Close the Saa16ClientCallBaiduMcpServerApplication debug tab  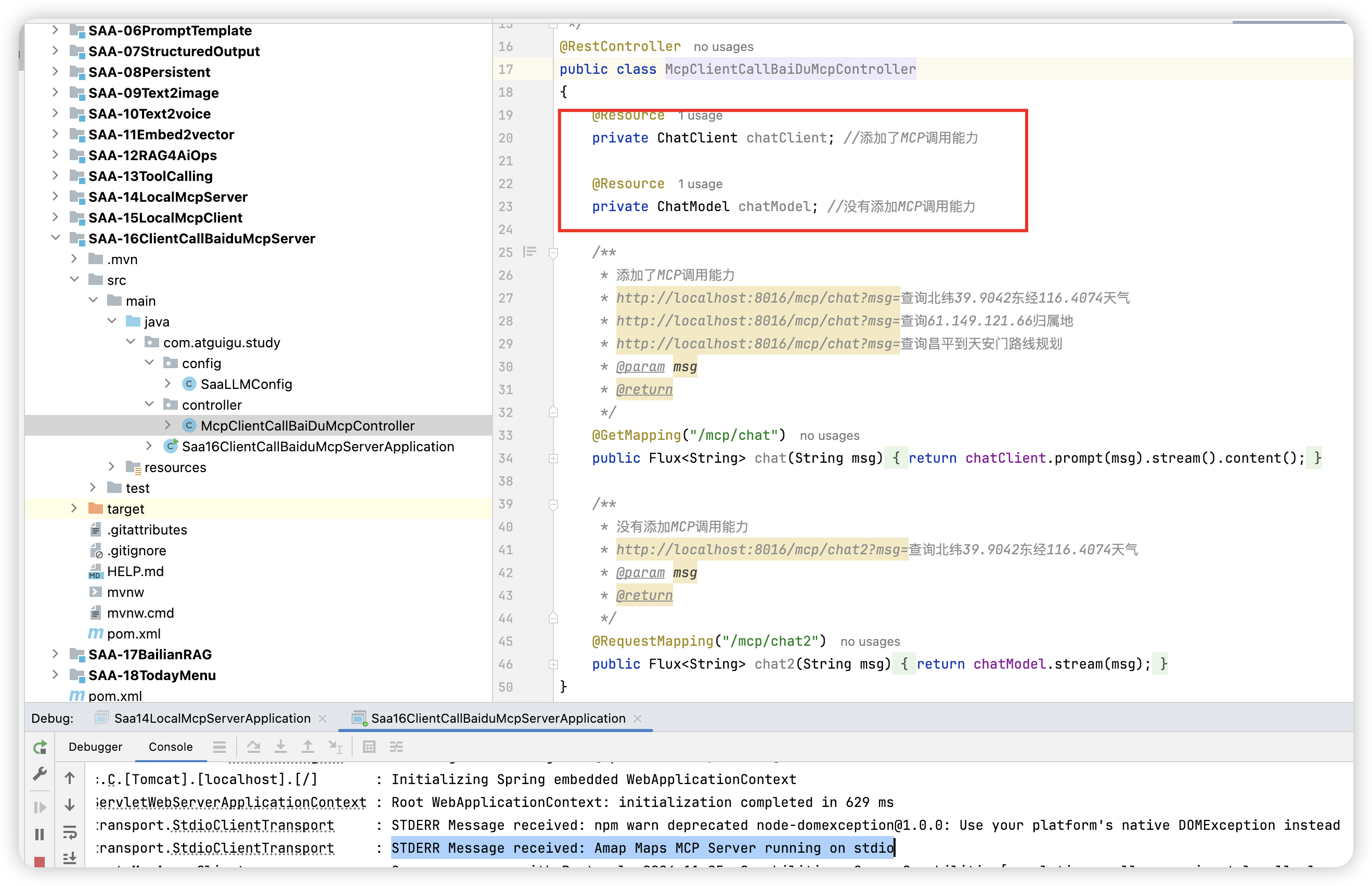pyautogui.click(x=638, y=718)
